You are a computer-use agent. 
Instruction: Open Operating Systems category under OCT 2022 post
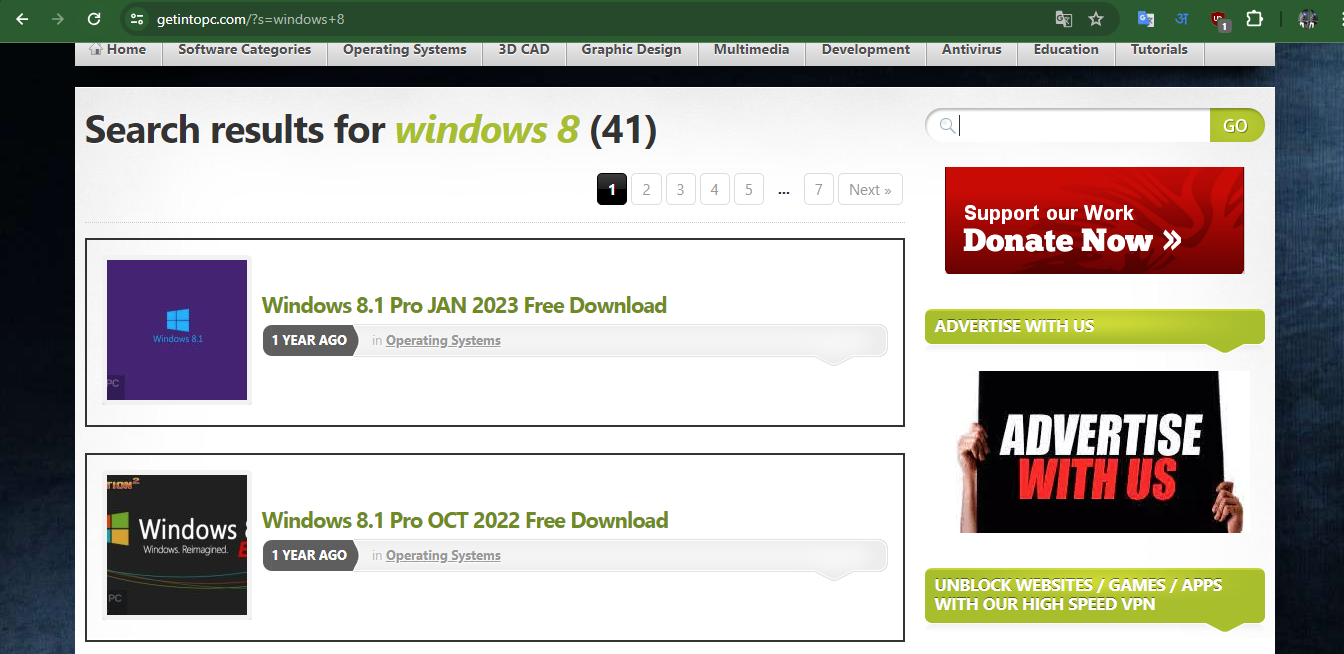coord(443,555)
